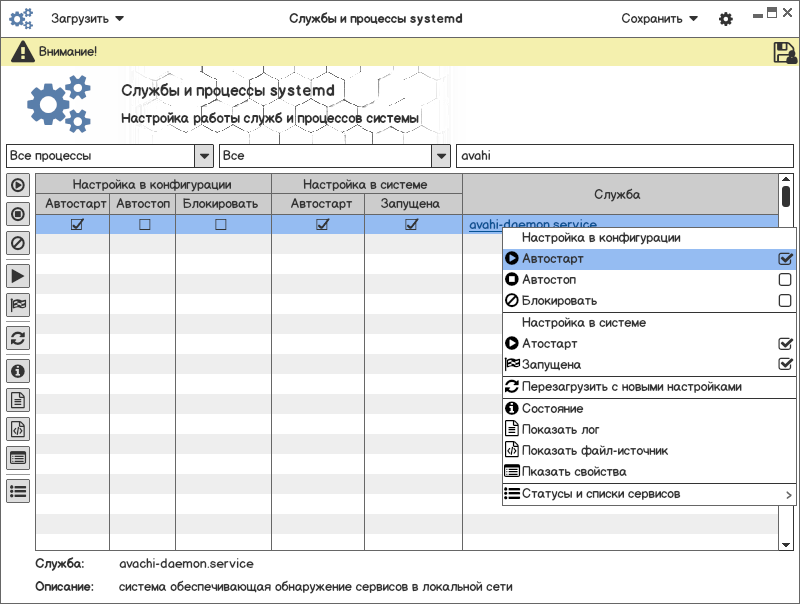Click the floppy disk save icon in warning bar
Image resolution: width=800 pixels, height=604 pixels.
pos(784,52)
